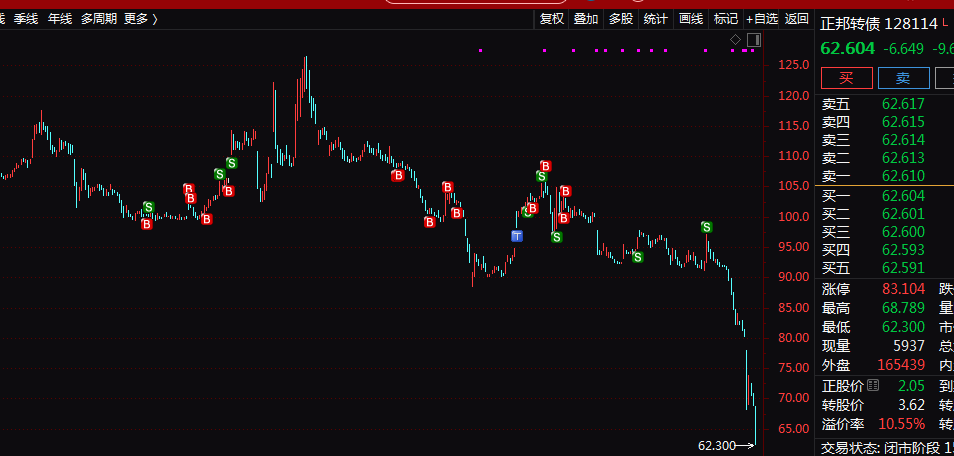The height and width of the screenshot is (456, 954).
Task: Open the 多周期 multi-period tab
Action: (x=99, y=19)
